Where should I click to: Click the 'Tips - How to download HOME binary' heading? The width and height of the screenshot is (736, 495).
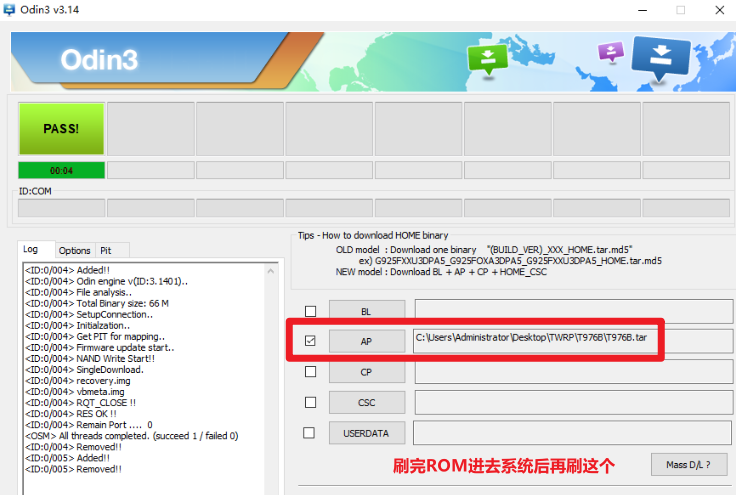[373, 235]
